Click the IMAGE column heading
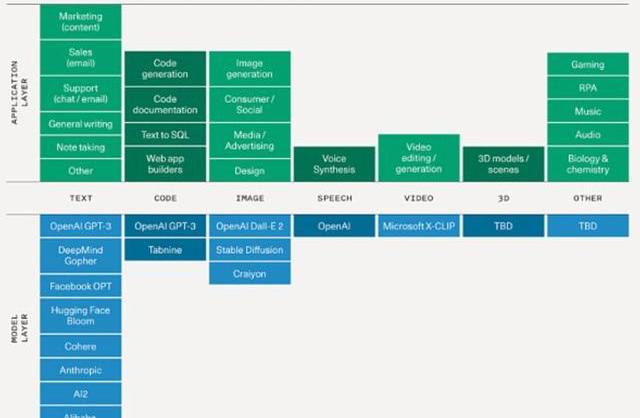The image size is (640, 418). 250,198
